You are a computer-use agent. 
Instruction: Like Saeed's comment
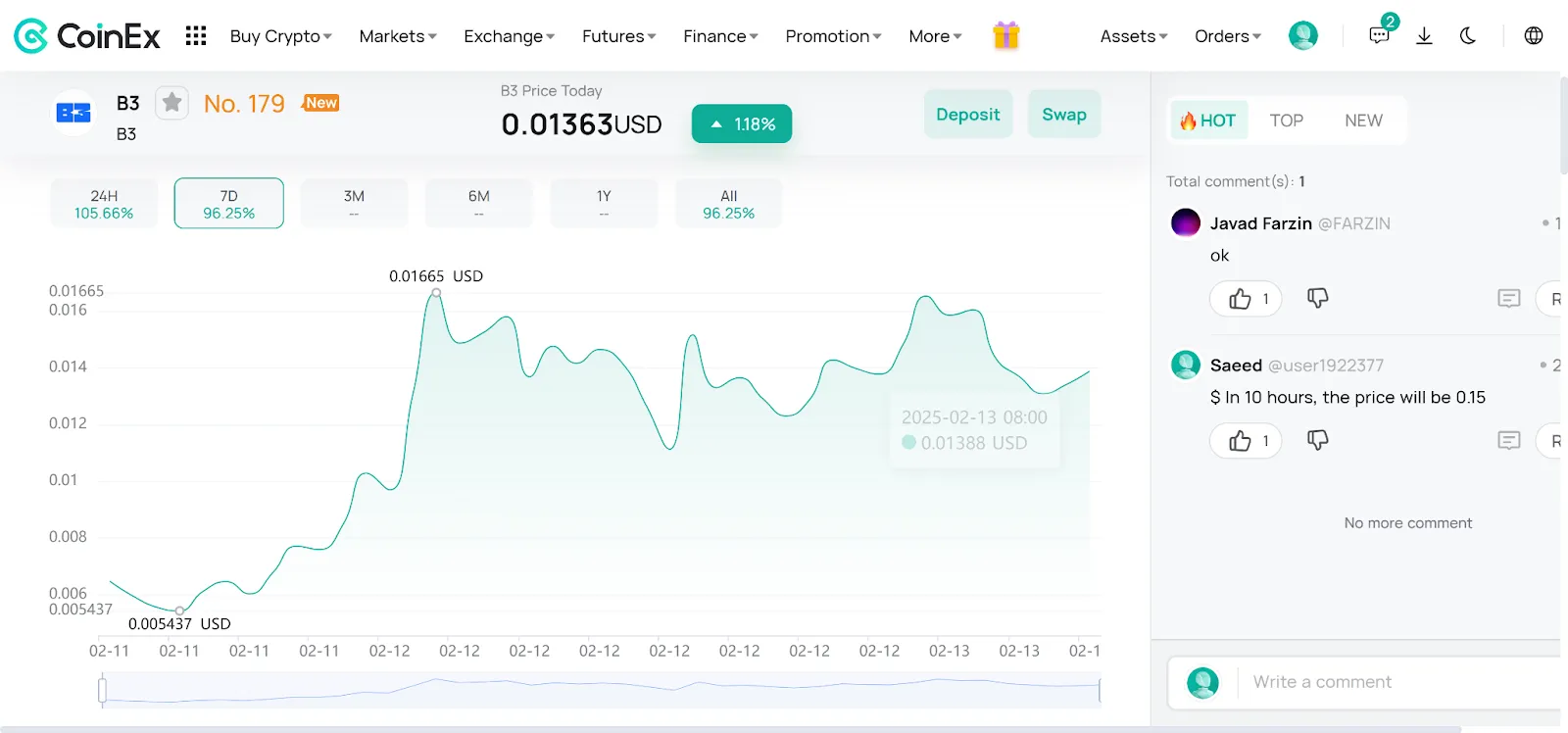coord(1246,441)
